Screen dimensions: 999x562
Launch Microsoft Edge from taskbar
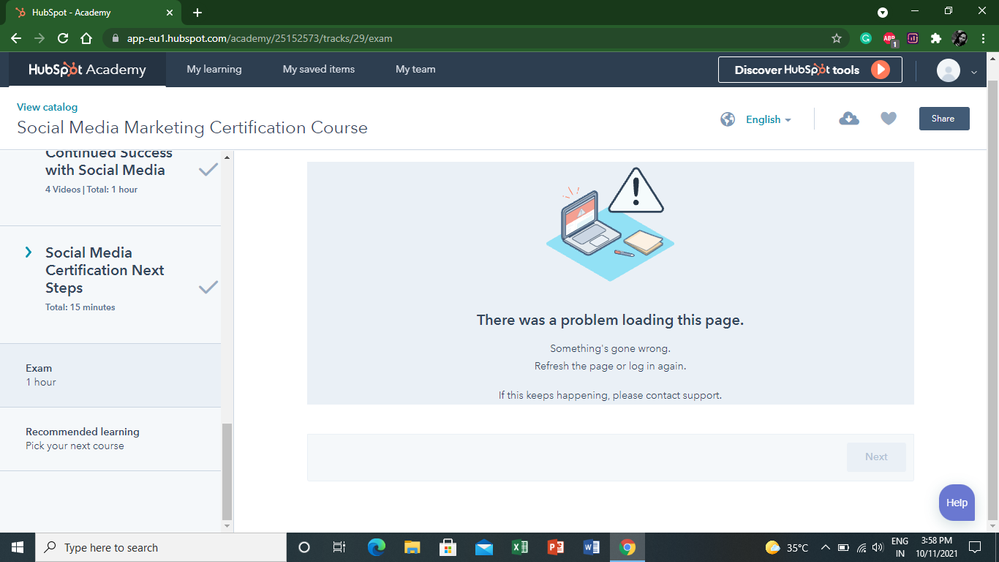click(x=376, y=547)
